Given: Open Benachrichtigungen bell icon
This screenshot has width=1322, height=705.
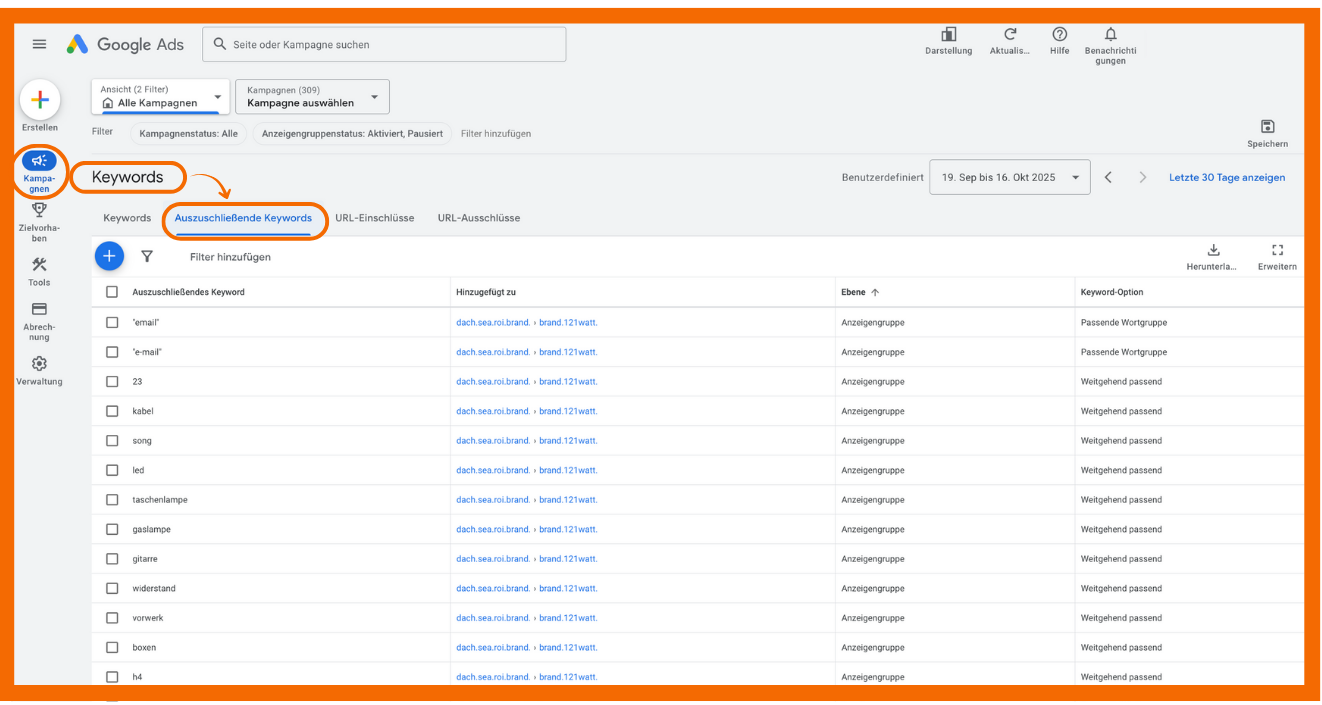Looking at the screenshot, I should click(x=1110, y=35).
